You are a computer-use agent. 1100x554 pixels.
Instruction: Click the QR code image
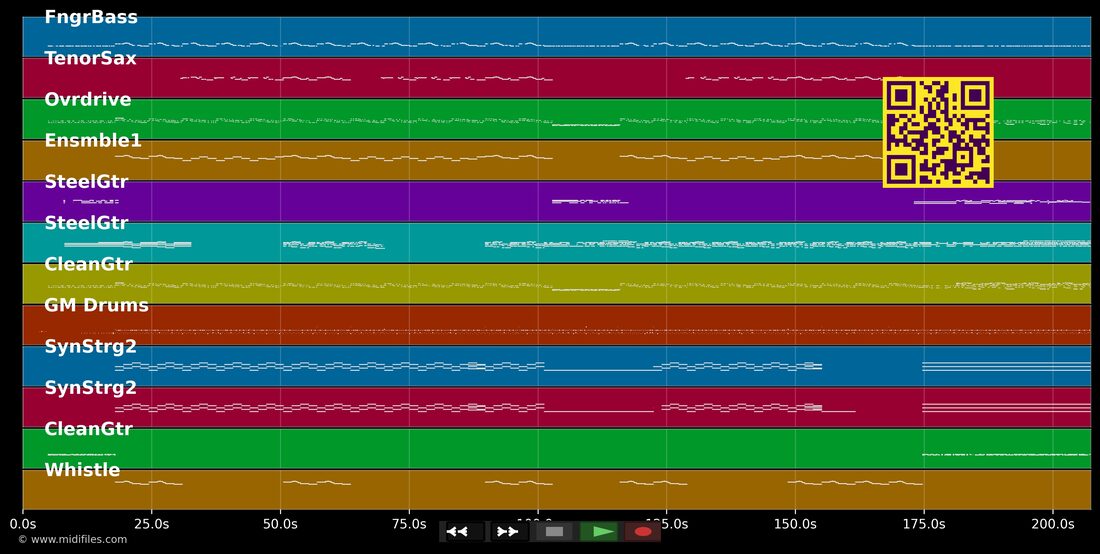point(938,133)
